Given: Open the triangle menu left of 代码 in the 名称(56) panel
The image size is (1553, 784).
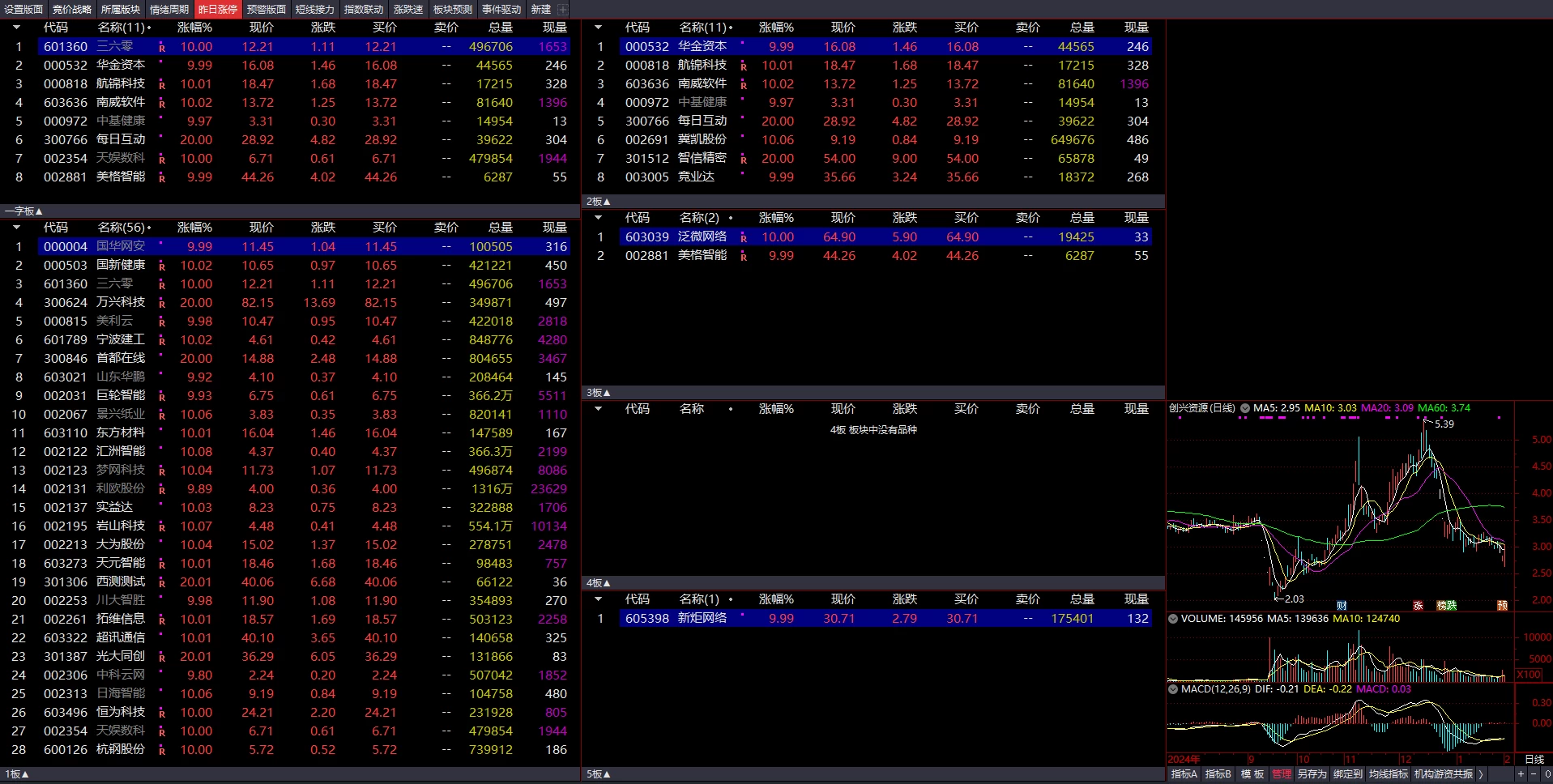Looking at the screenshot, I should click(16, 228).
